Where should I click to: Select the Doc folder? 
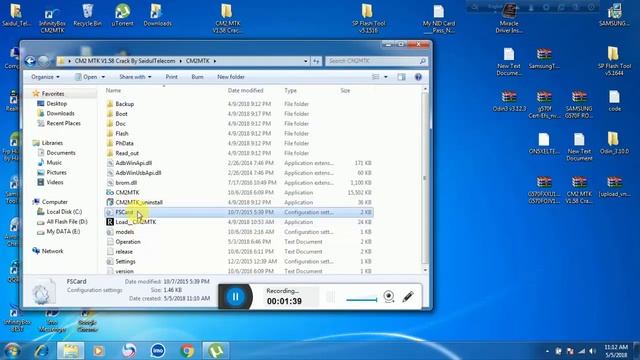[x=120, y=124]
